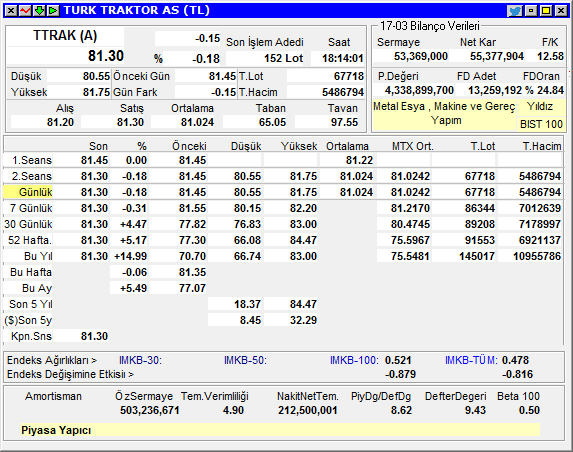
Task: Click the Düşük value 80.55 in summary
Action: (96, 76)
